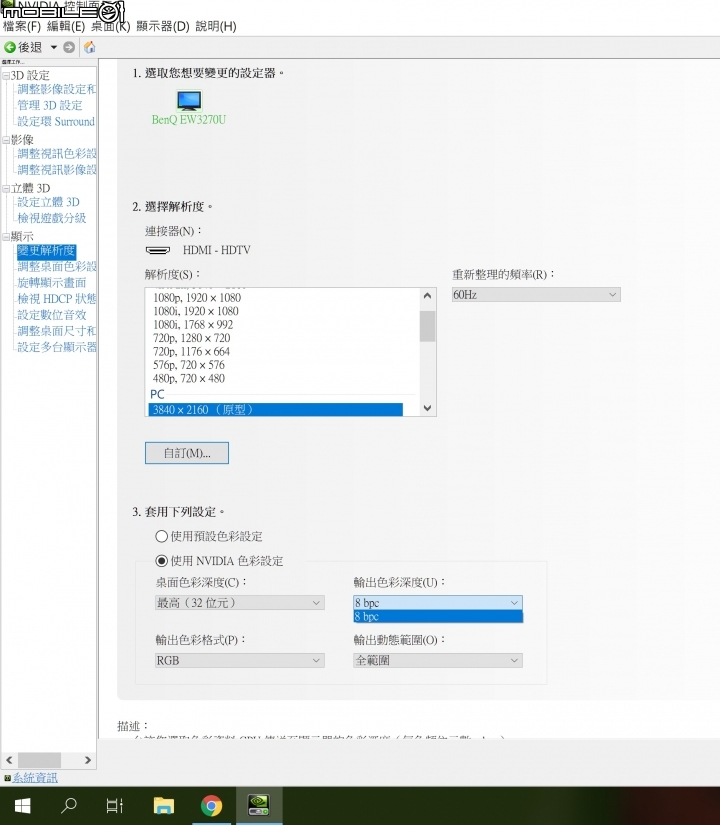720x825 pixels.
Task: Open 設定數位音效 sidebar item
Action: 52,315
